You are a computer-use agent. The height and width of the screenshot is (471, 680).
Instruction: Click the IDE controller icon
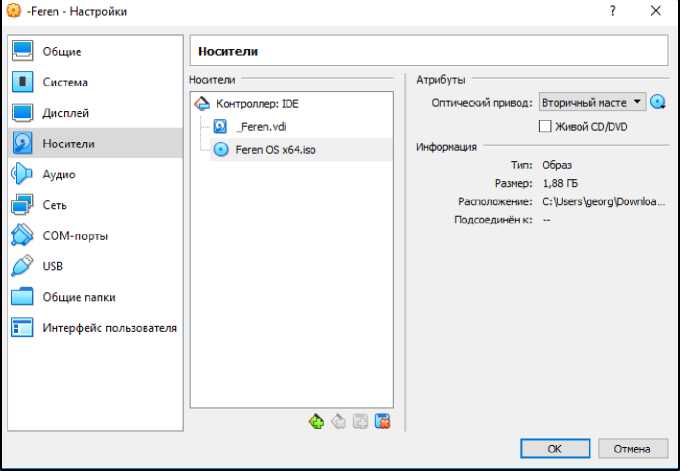point(202,103)
